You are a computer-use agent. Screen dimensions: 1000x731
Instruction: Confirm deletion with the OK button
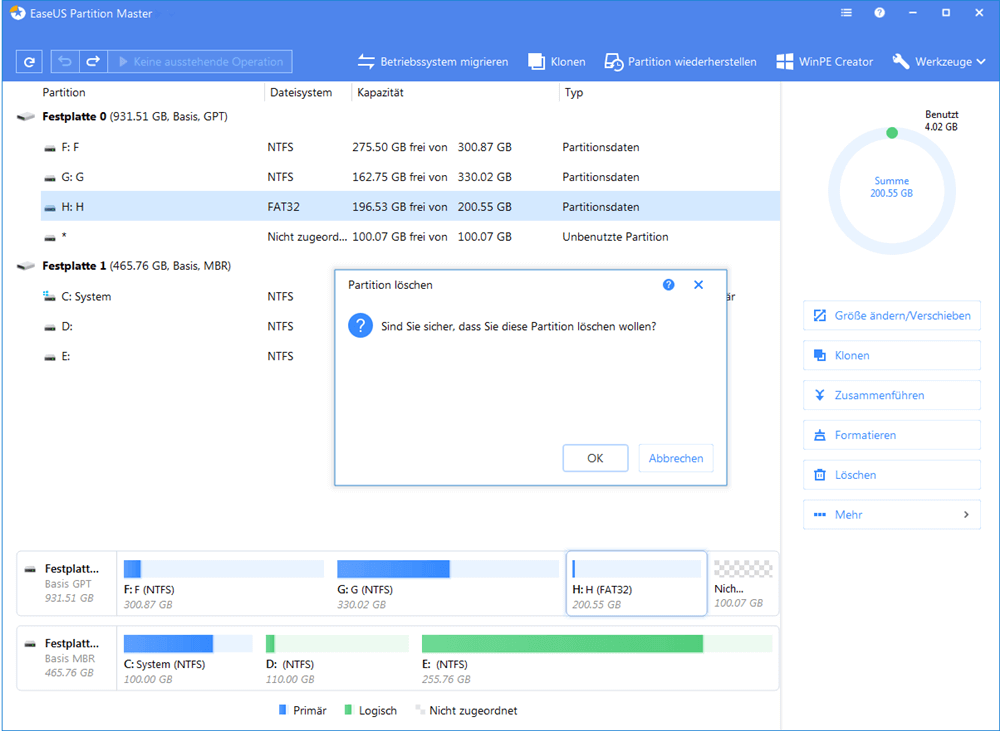point(595,458)
